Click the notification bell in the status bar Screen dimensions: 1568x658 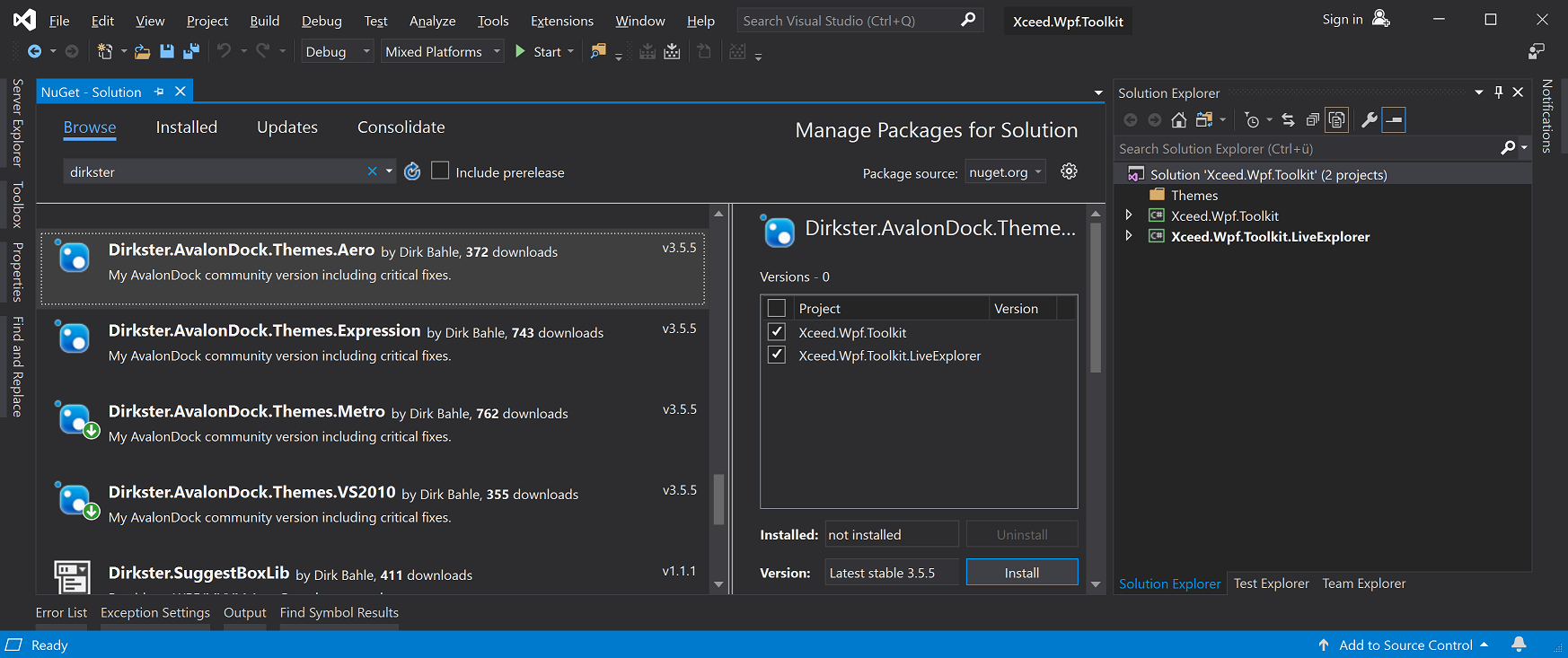(1519, 645)
